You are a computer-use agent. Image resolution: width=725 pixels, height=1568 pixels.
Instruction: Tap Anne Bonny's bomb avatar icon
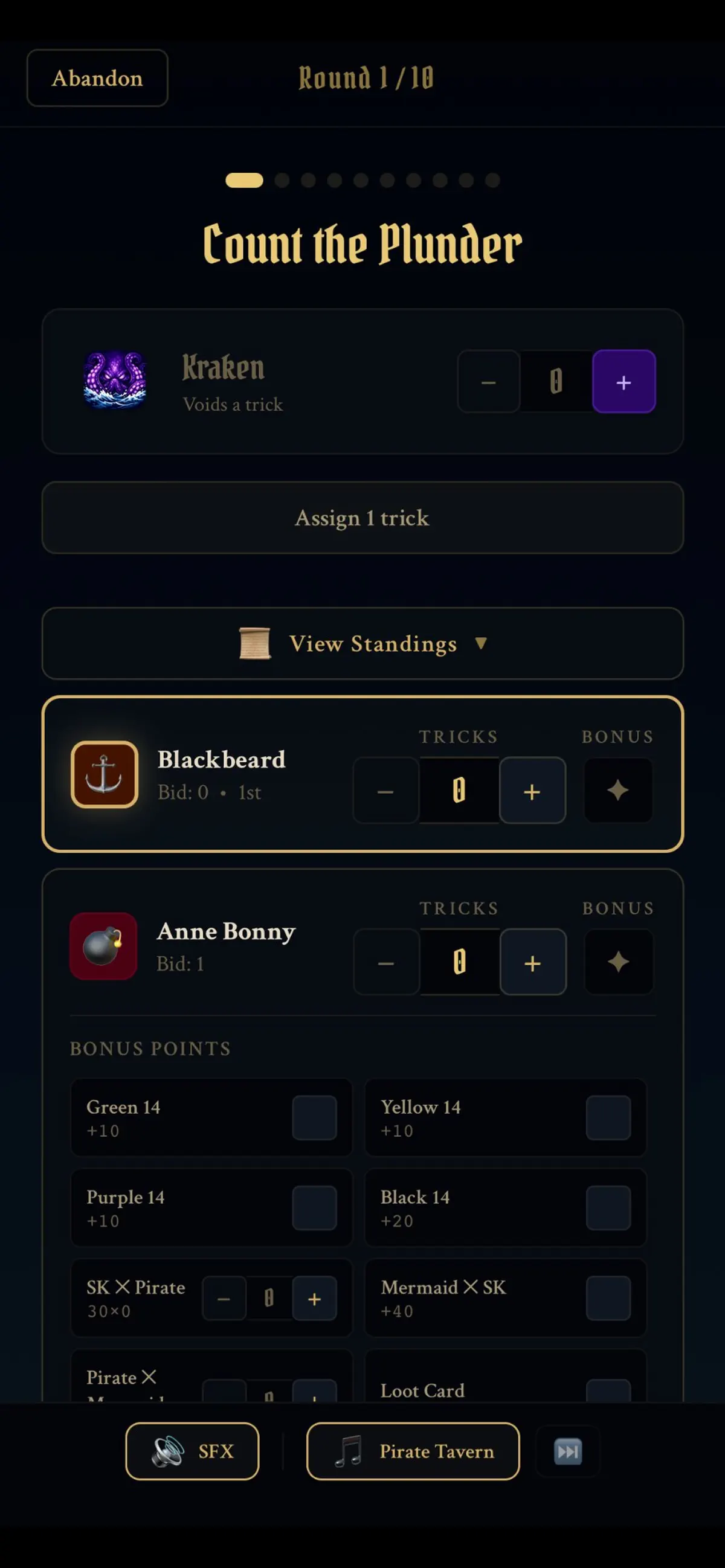(103, 945)
